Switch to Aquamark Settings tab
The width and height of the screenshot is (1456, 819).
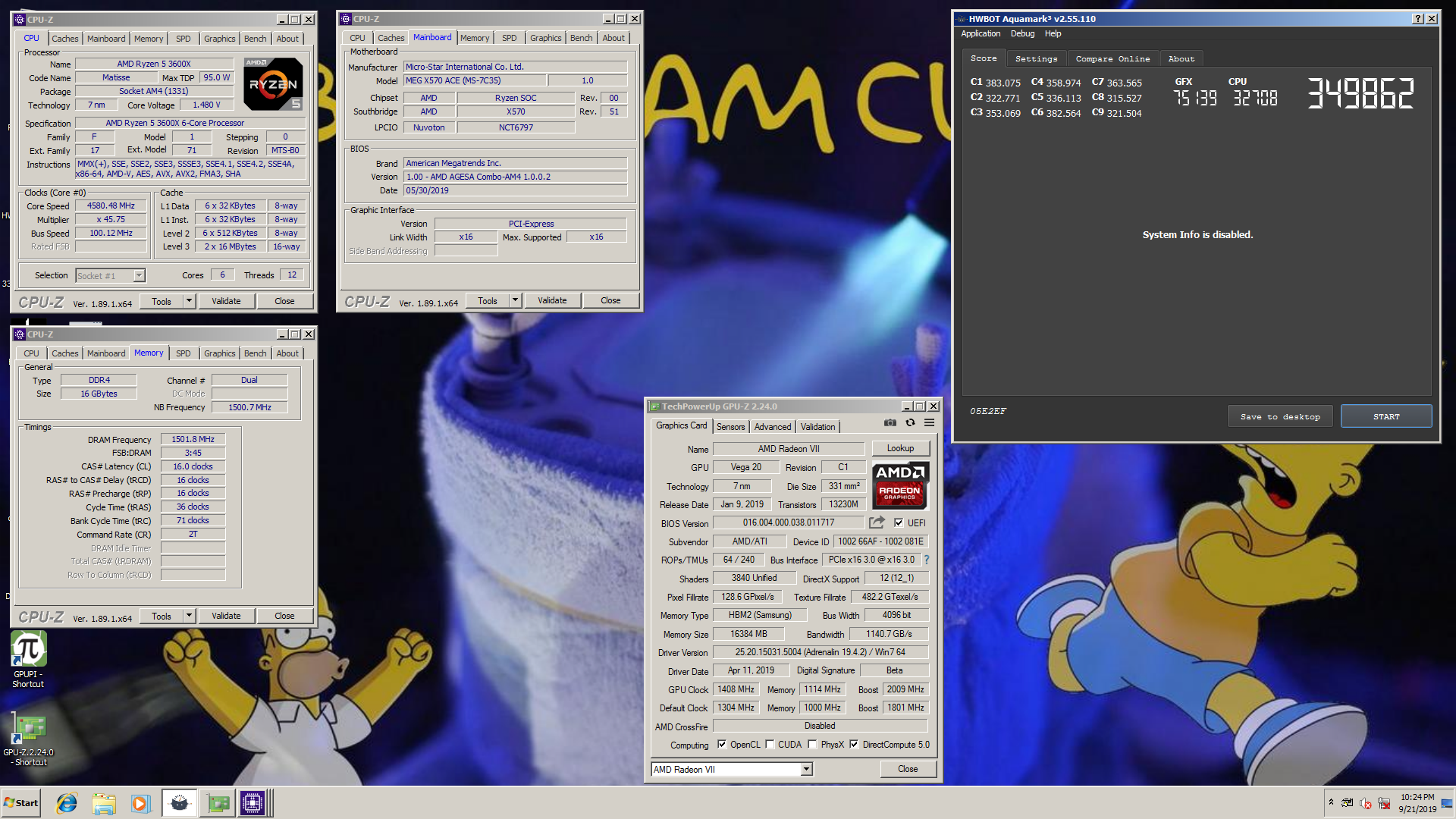(1036, 58)
